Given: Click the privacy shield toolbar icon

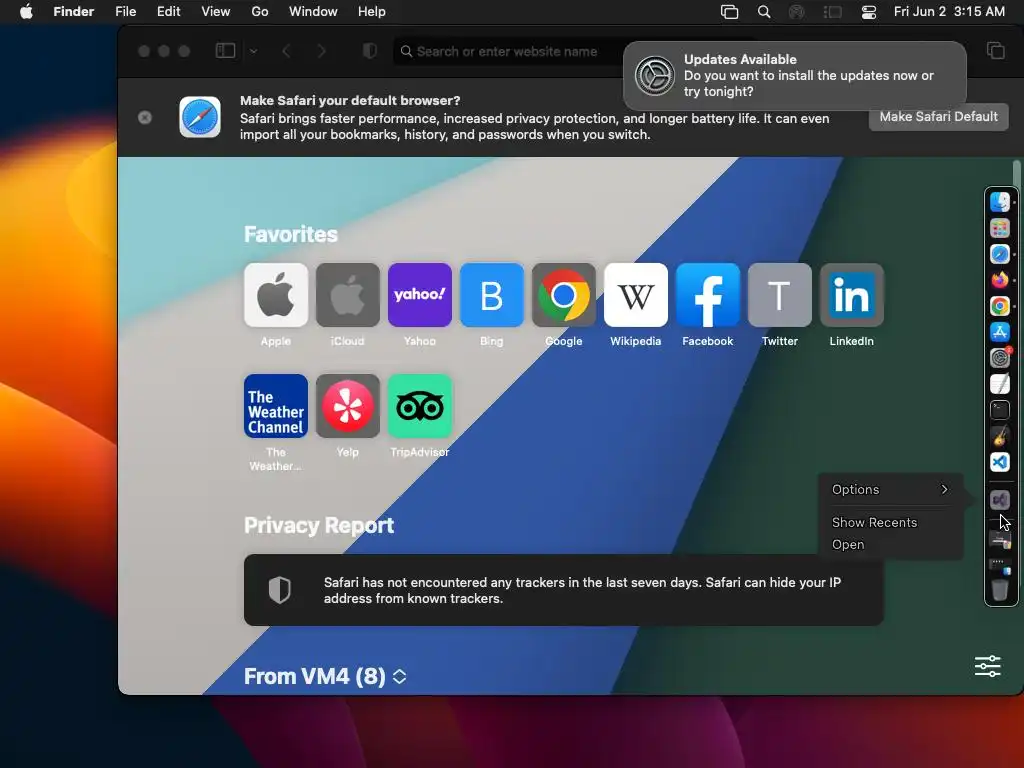Looking at the screenshot, I should 370,51.
